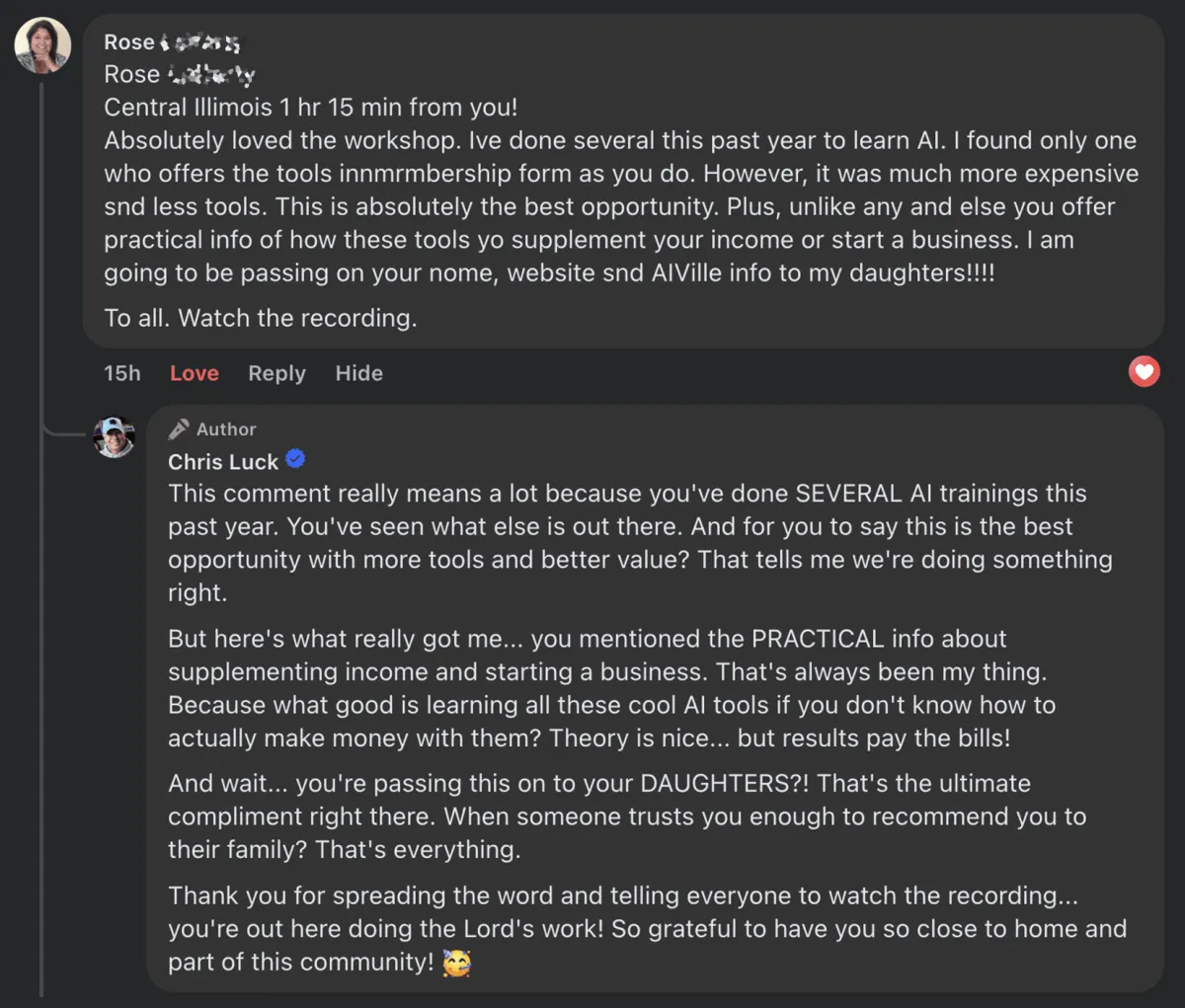Click the "To all. Watch the recording." line
This screenshot has width=1185, height=1008.
pos(261,318)
